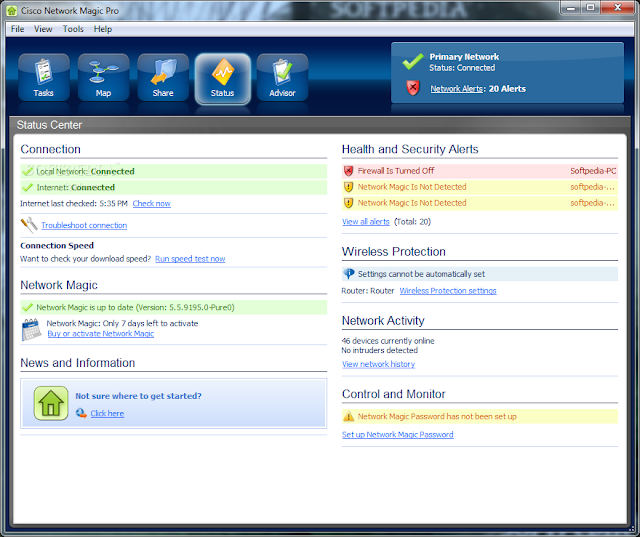Screen dimensions: 640x537
Task: Click the globe arrow icon beside Click here
Action: [x=81, y=413]
